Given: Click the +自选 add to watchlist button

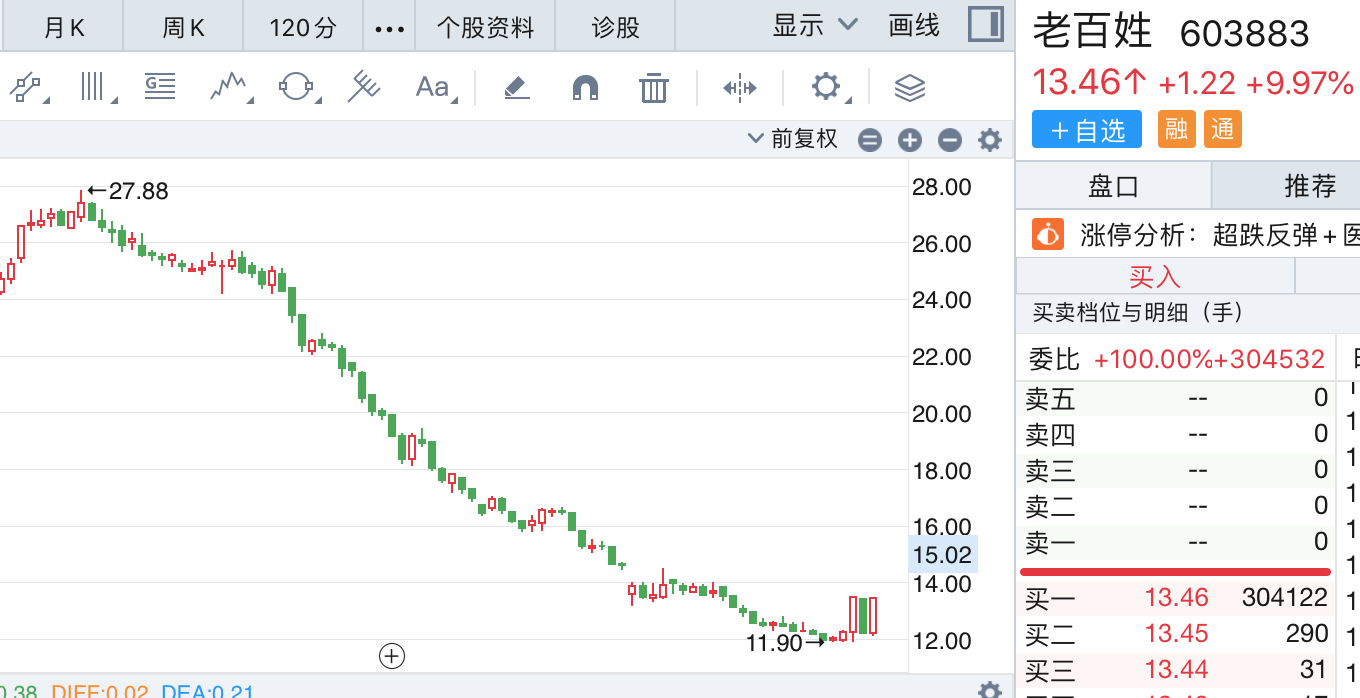Looking at the screenshot, I should [1089, 130].
